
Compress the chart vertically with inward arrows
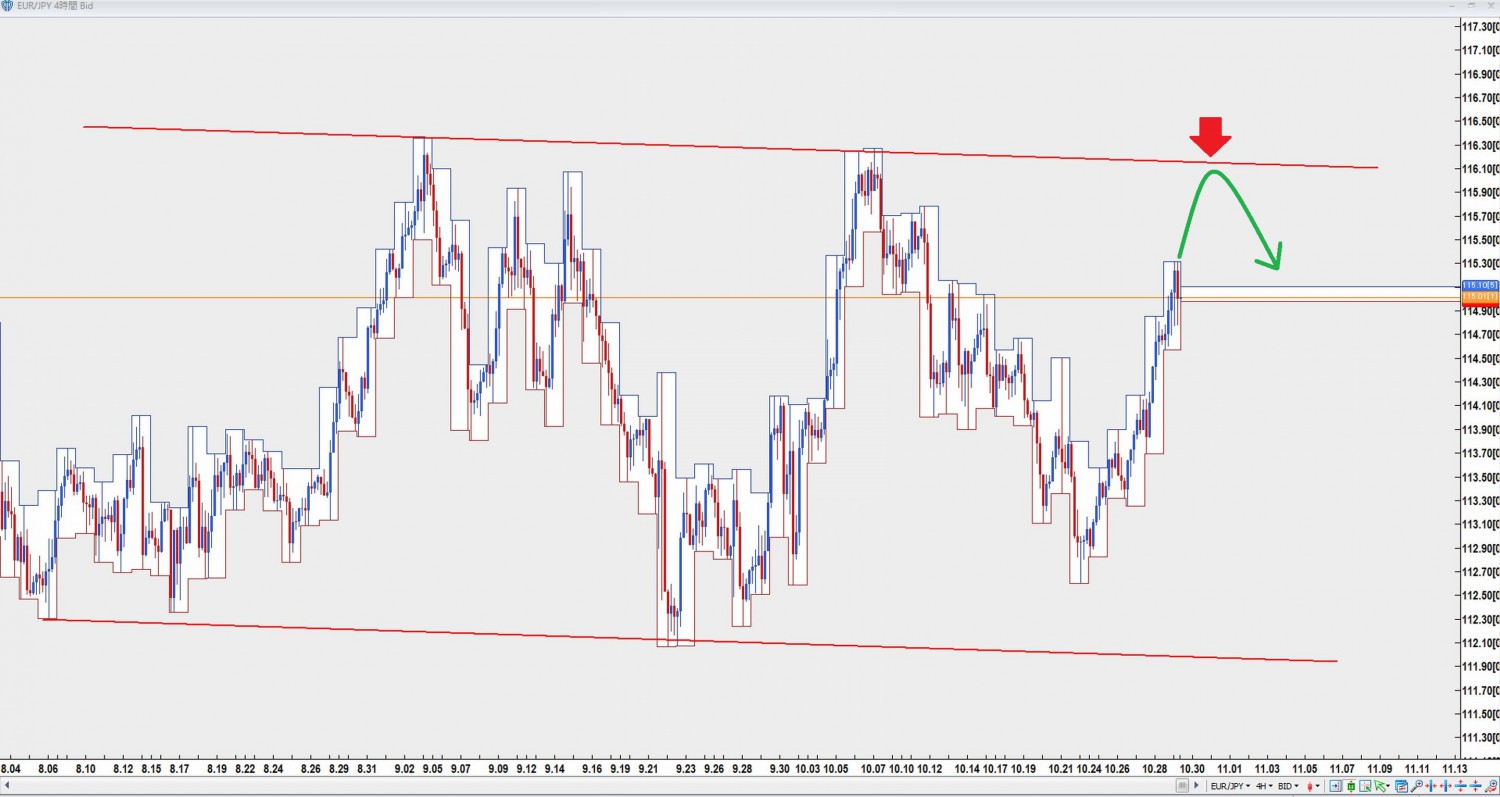(1475, 786)
